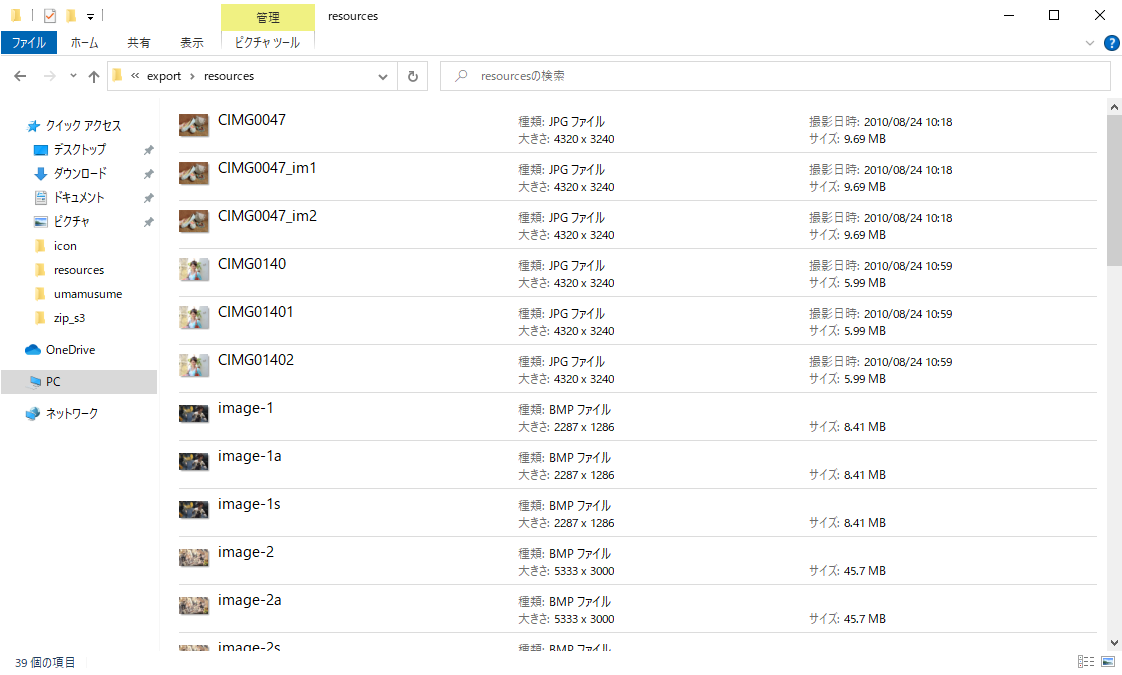
Task: Select the image-1a thumbnail
Action: pos(194,461)
